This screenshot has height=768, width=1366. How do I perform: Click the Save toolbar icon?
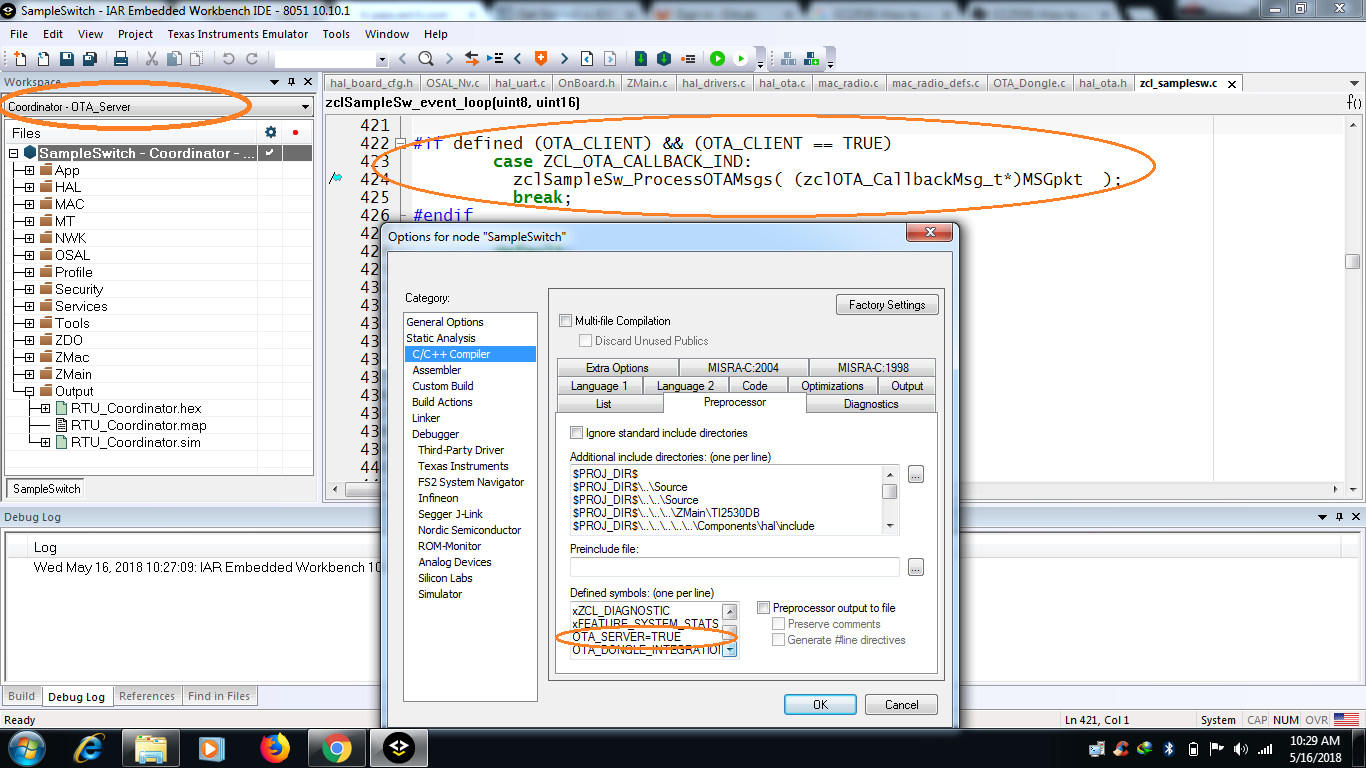[x=66, y=59]
